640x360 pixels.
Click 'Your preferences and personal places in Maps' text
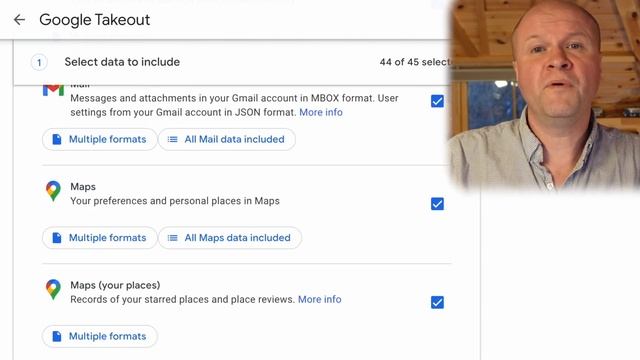pyautogui.click(x=175, y=201)
